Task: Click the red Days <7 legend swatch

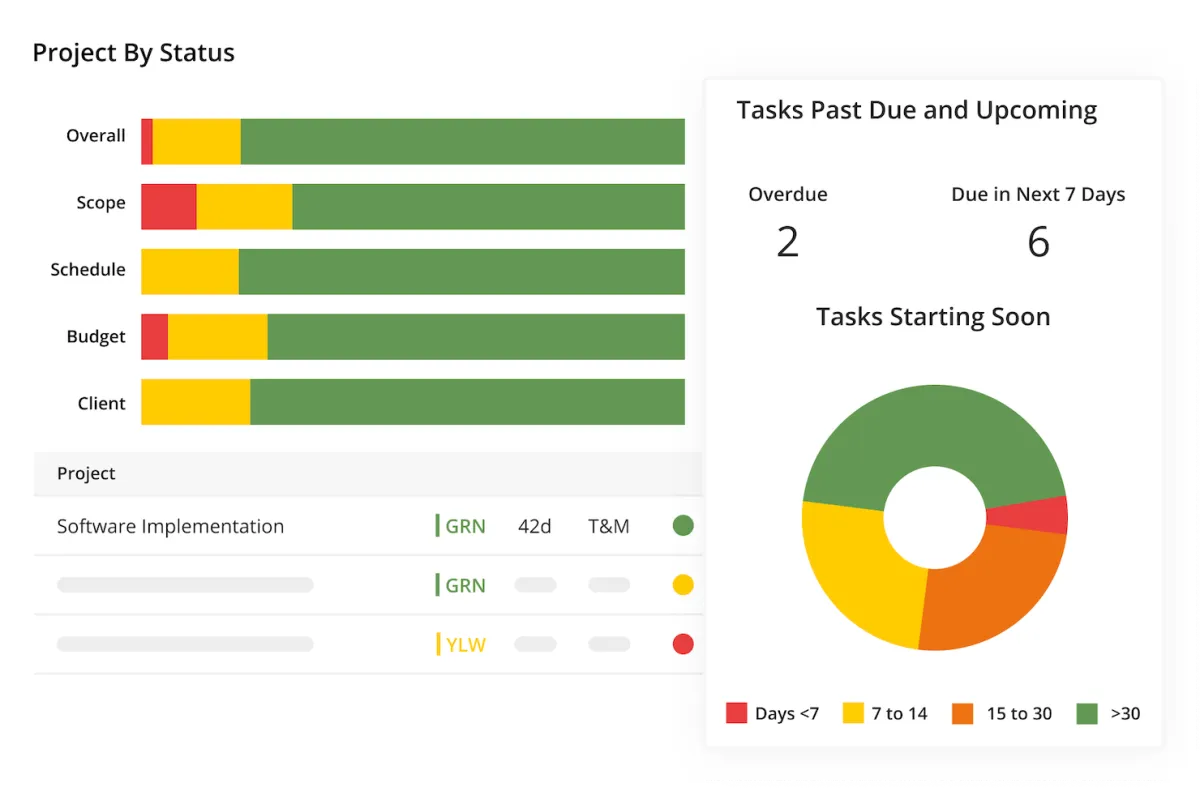Action: tap(736, 713)
